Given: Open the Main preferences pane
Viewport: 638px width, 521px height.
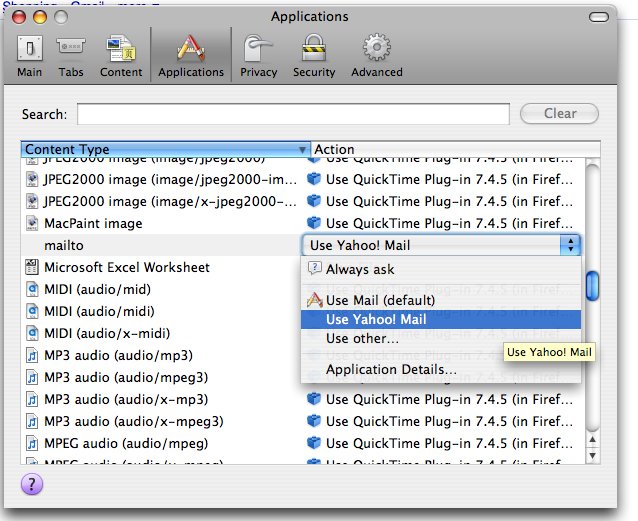Looking at the screenshot, I should [29, 56].
